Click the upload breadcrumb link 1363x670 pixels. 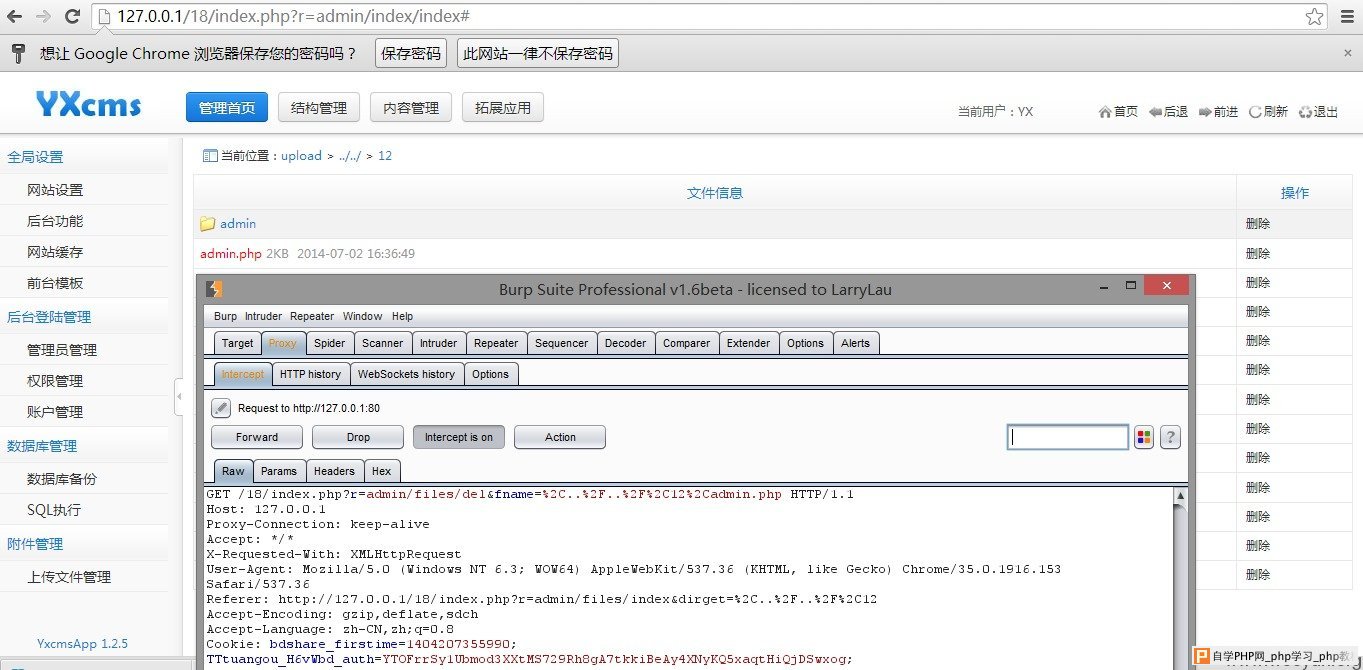tap(301, 156)
